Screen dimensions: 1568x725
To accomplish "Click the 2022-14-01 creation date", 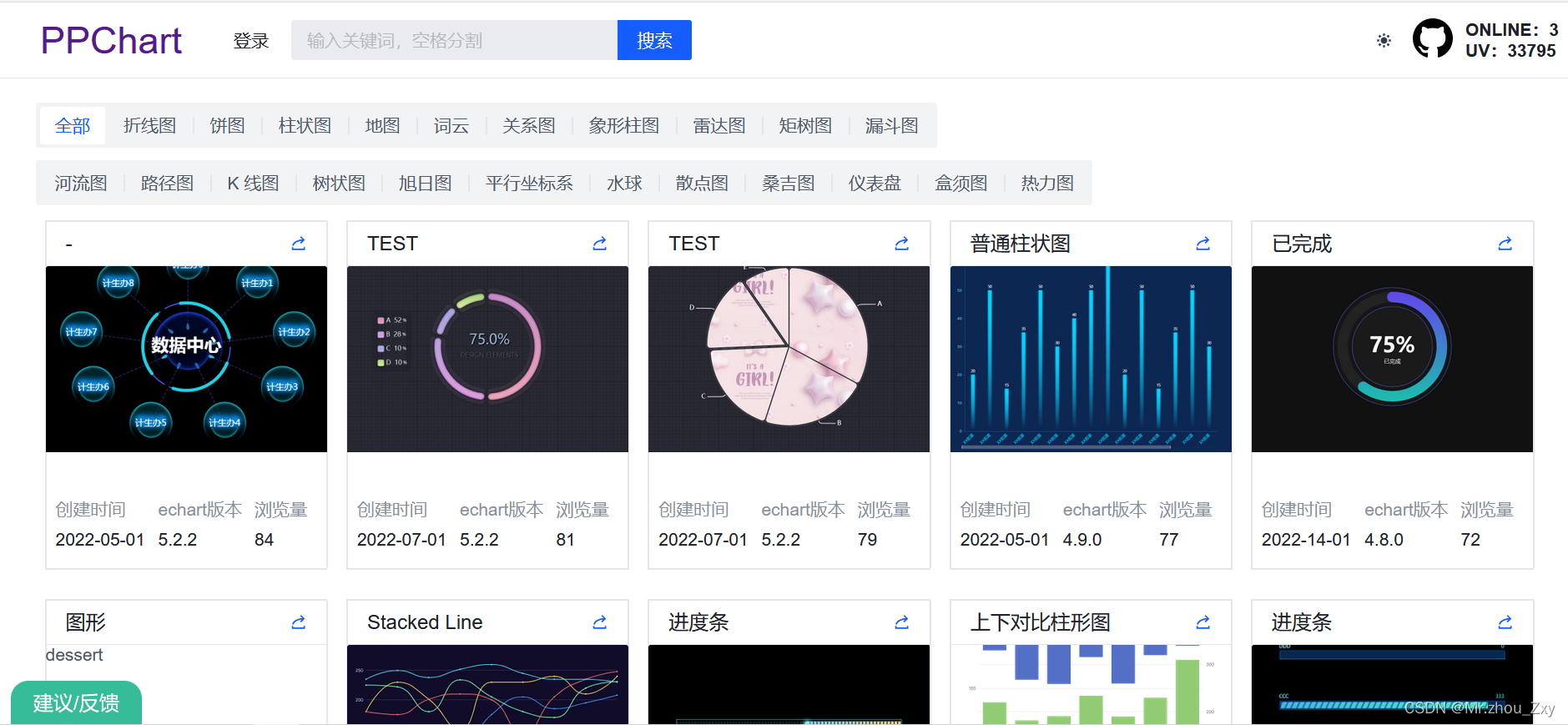I will tap(1306, 540).
